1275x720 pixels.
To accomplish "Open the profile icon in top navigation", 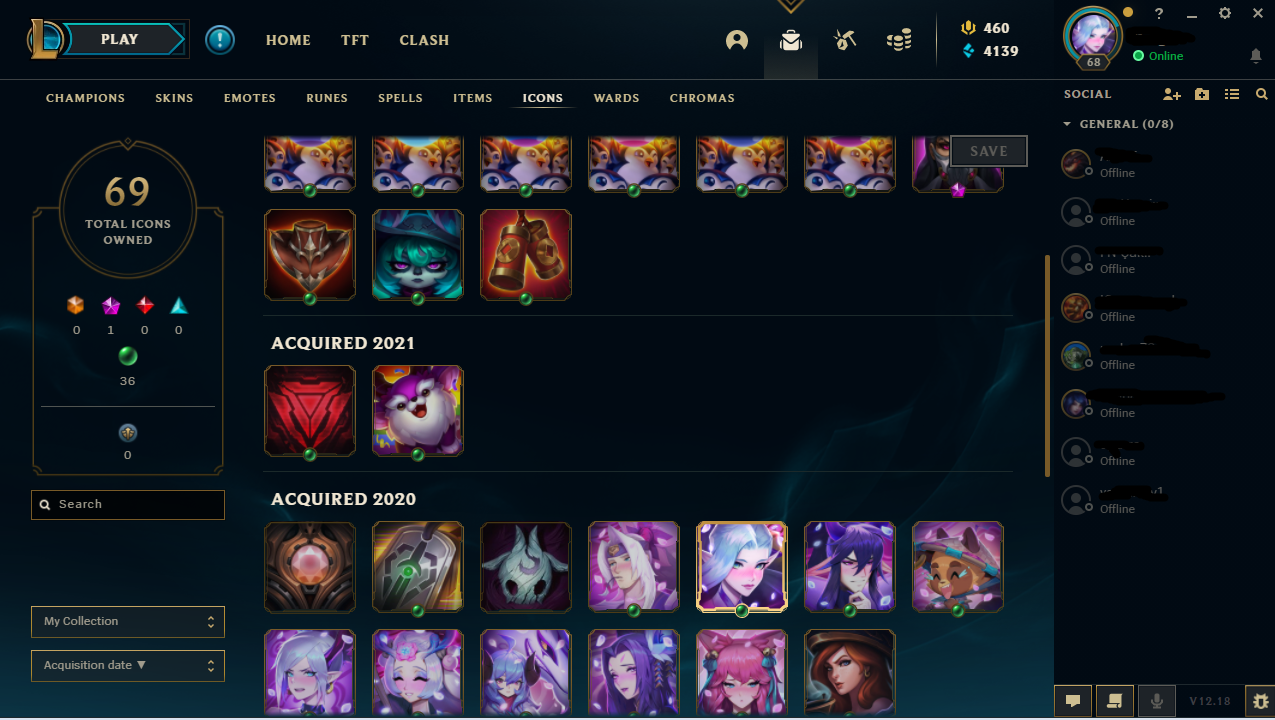I will coord(737,41).
